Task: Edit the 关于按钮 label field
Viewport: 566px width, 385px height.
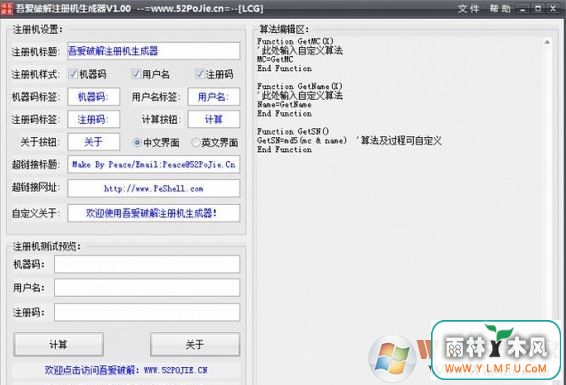Action: tap(93, 142)
